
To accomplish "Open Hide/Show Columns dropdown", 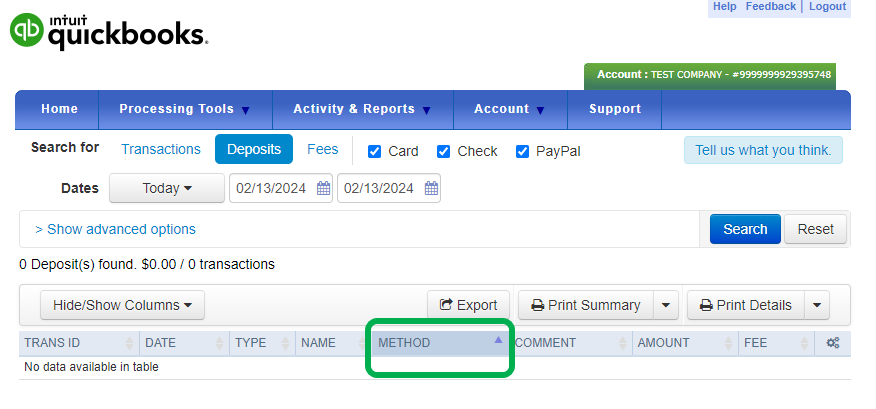I will click(x=122, y=305).
